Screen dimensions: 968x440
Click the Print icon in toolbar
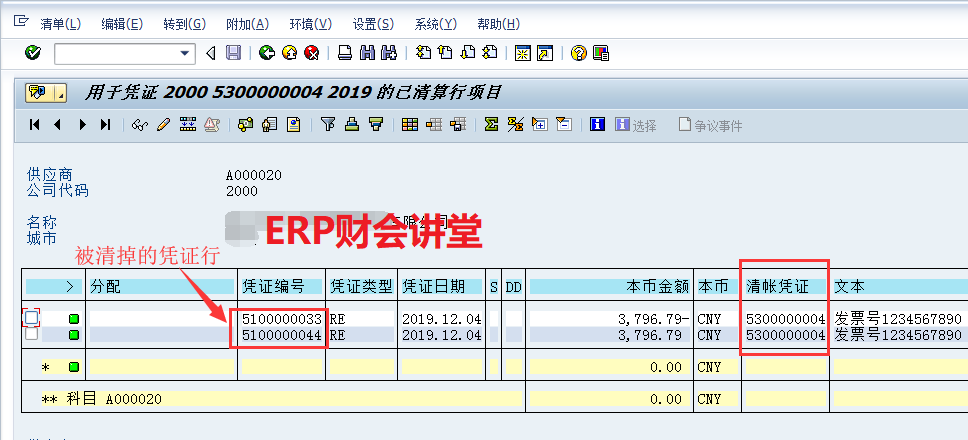pos(345,53)
